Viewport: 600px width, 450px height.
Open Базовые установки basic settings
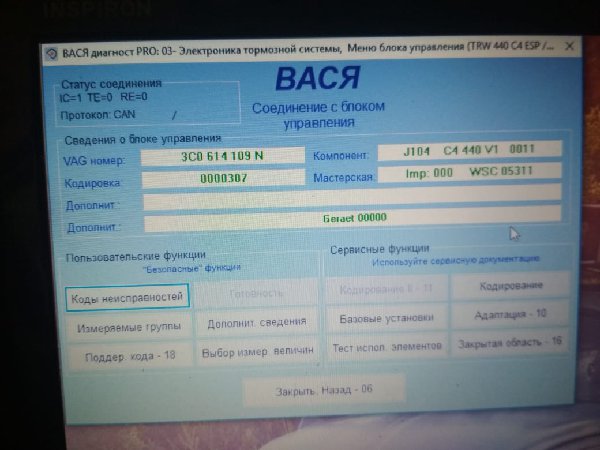click(x=386, y=318)
